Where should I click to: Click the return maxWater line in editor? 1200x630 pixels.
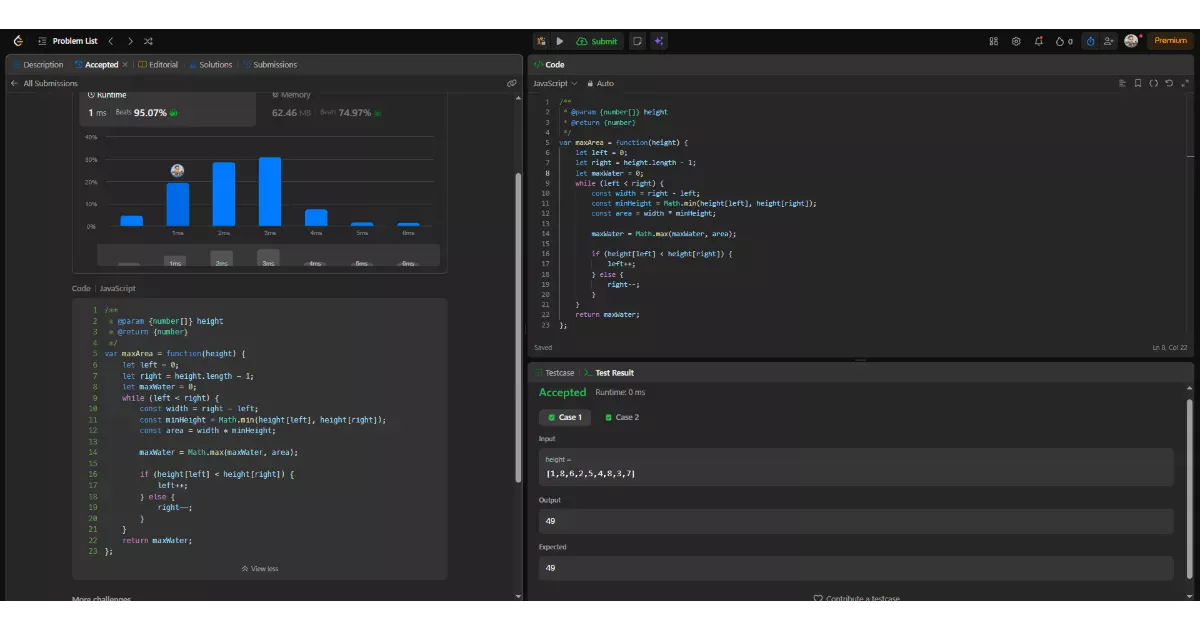[607, 314]
